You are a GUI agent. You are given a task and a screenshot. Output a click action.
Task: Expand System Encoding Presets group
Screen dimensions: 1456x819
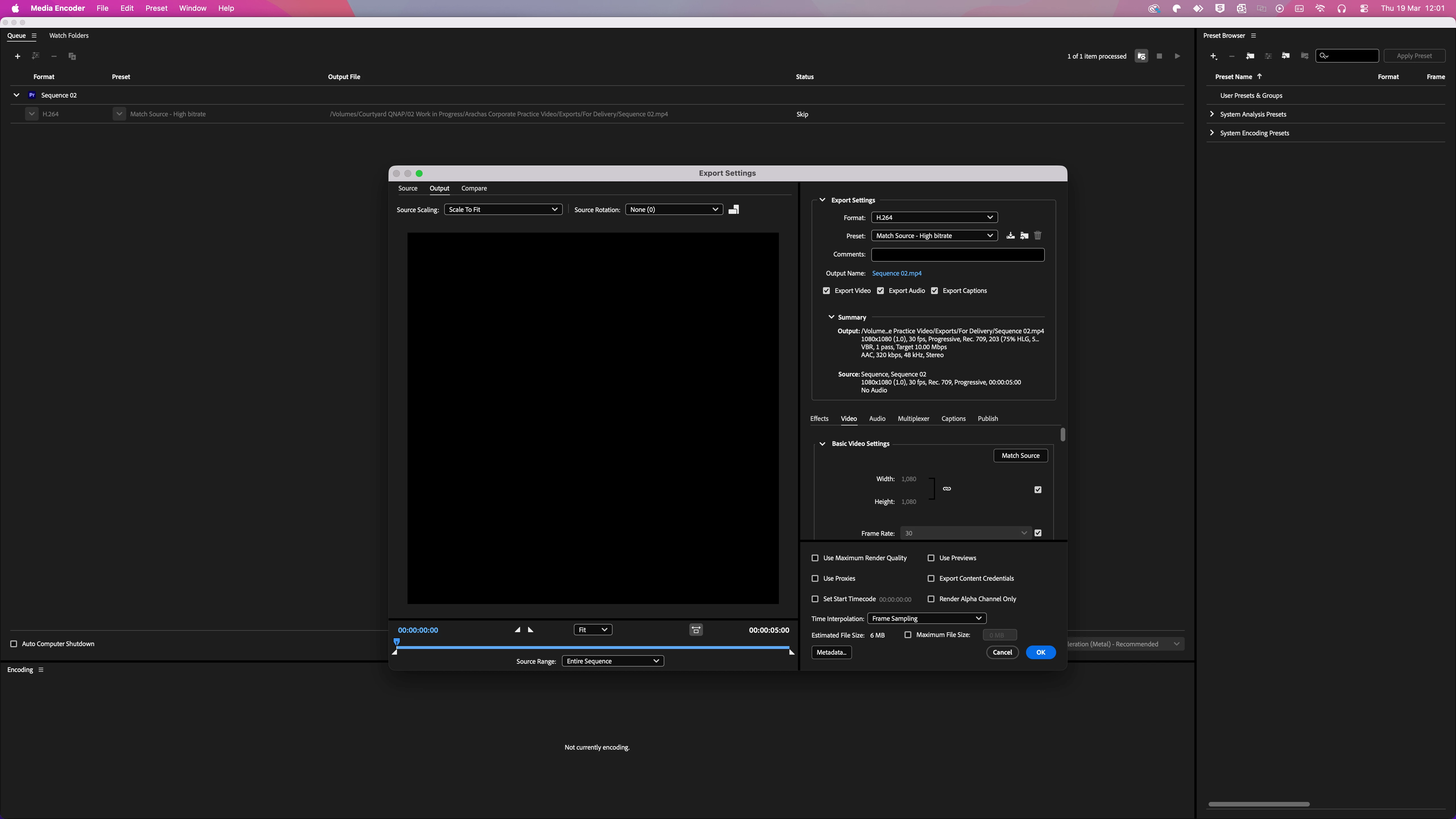(1212, 133)
